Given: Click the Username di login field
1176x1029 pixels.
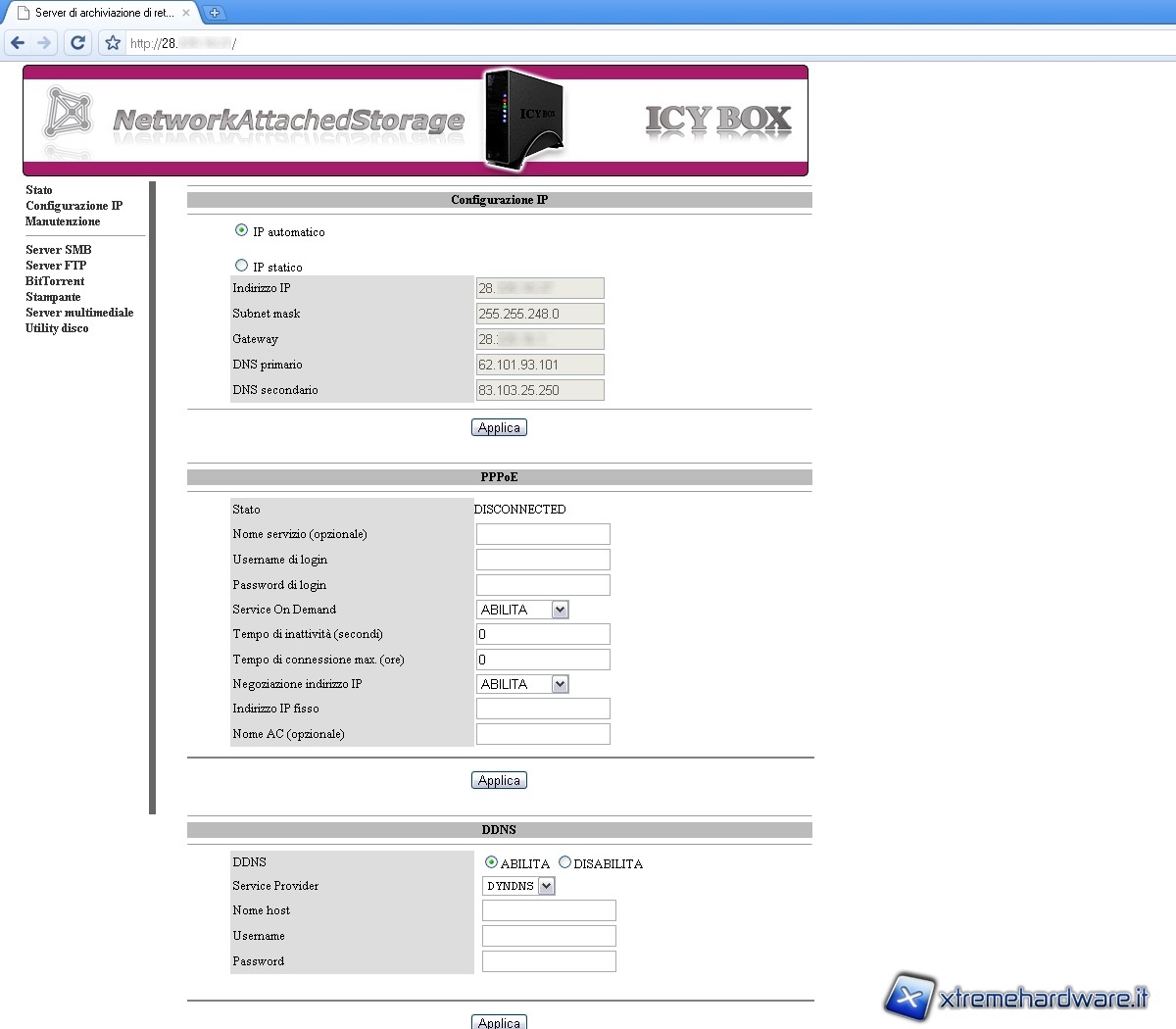Looking at the screenshot, I should click(x=543, y=560).
